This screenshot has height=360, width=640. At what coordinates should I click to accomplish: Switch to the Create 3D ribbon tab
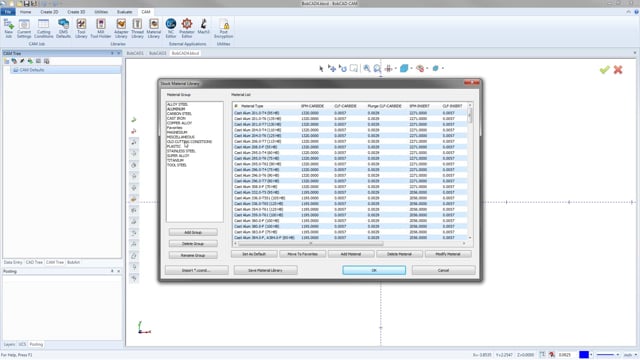pyautogui.click(x=76, y=12)
